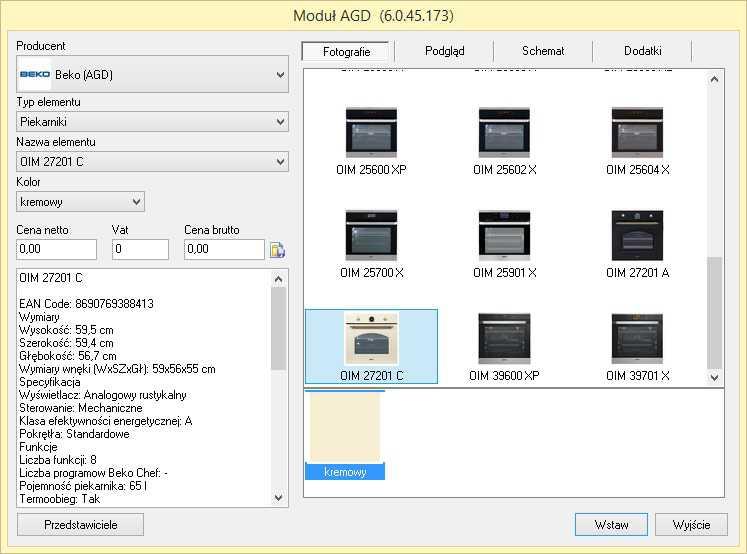Open the Producent dropdown showing Beko (AGD)
The image size is (747, 554).
[x=152, y=74]
